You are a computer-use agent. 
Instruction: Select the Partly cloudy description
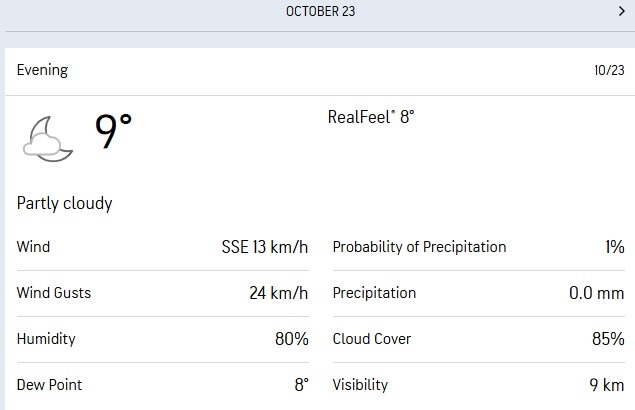click(65, 203)
